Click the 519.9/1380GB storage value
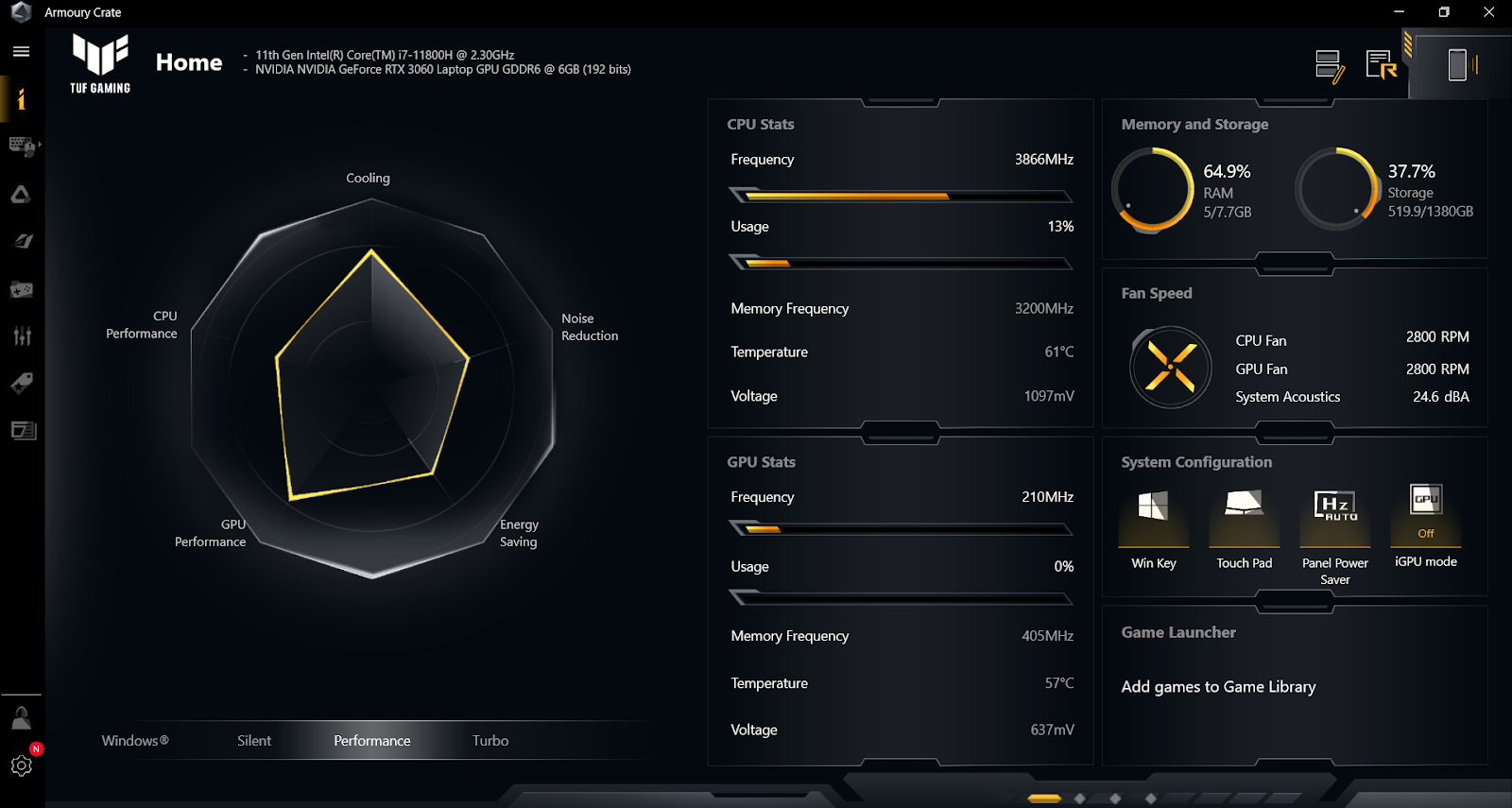The image size is (1512, 808). tap(1431, 212)
